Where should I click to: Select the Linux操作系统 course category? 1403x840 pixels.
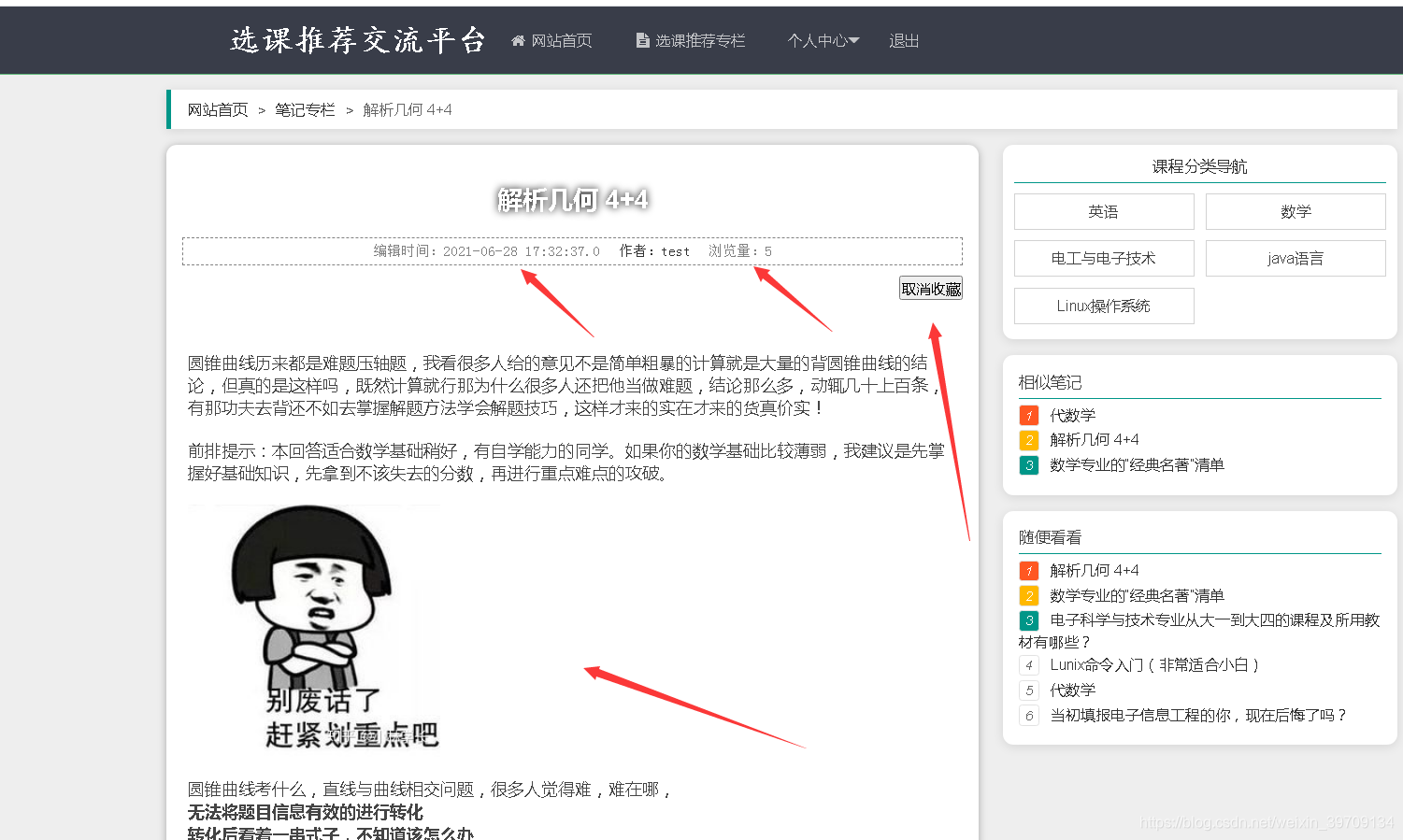(x=1104, y=306)
